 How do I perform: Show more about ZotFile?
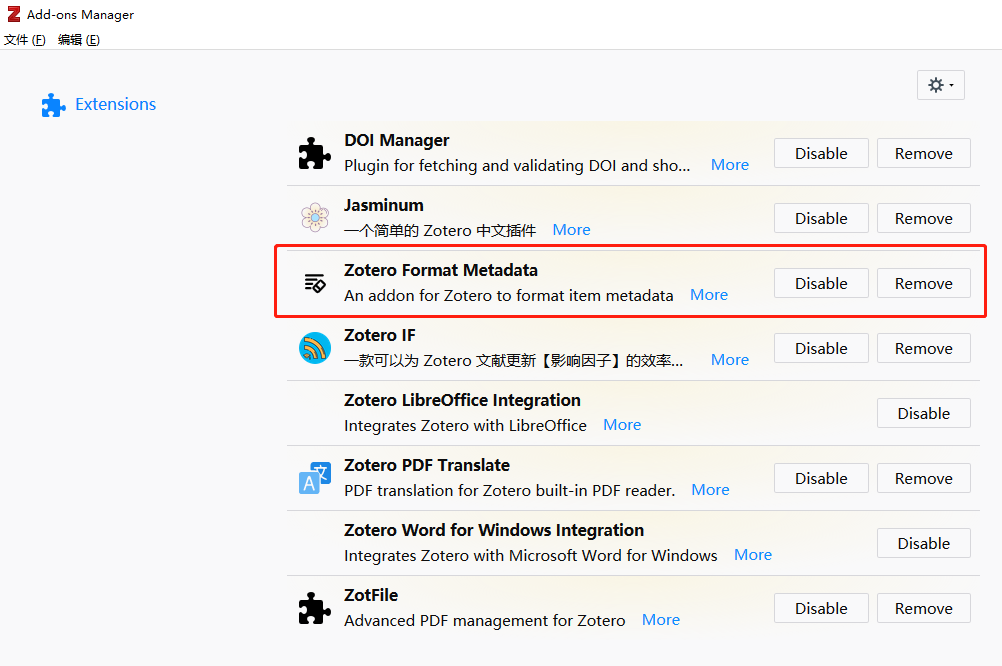(661, 620)
